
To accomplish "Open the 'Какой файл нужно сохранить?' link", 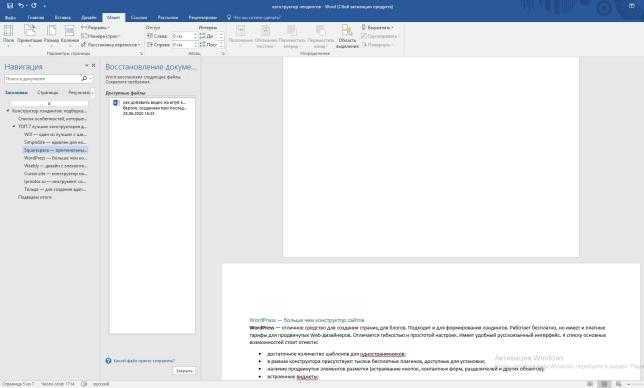I will 144,361.
